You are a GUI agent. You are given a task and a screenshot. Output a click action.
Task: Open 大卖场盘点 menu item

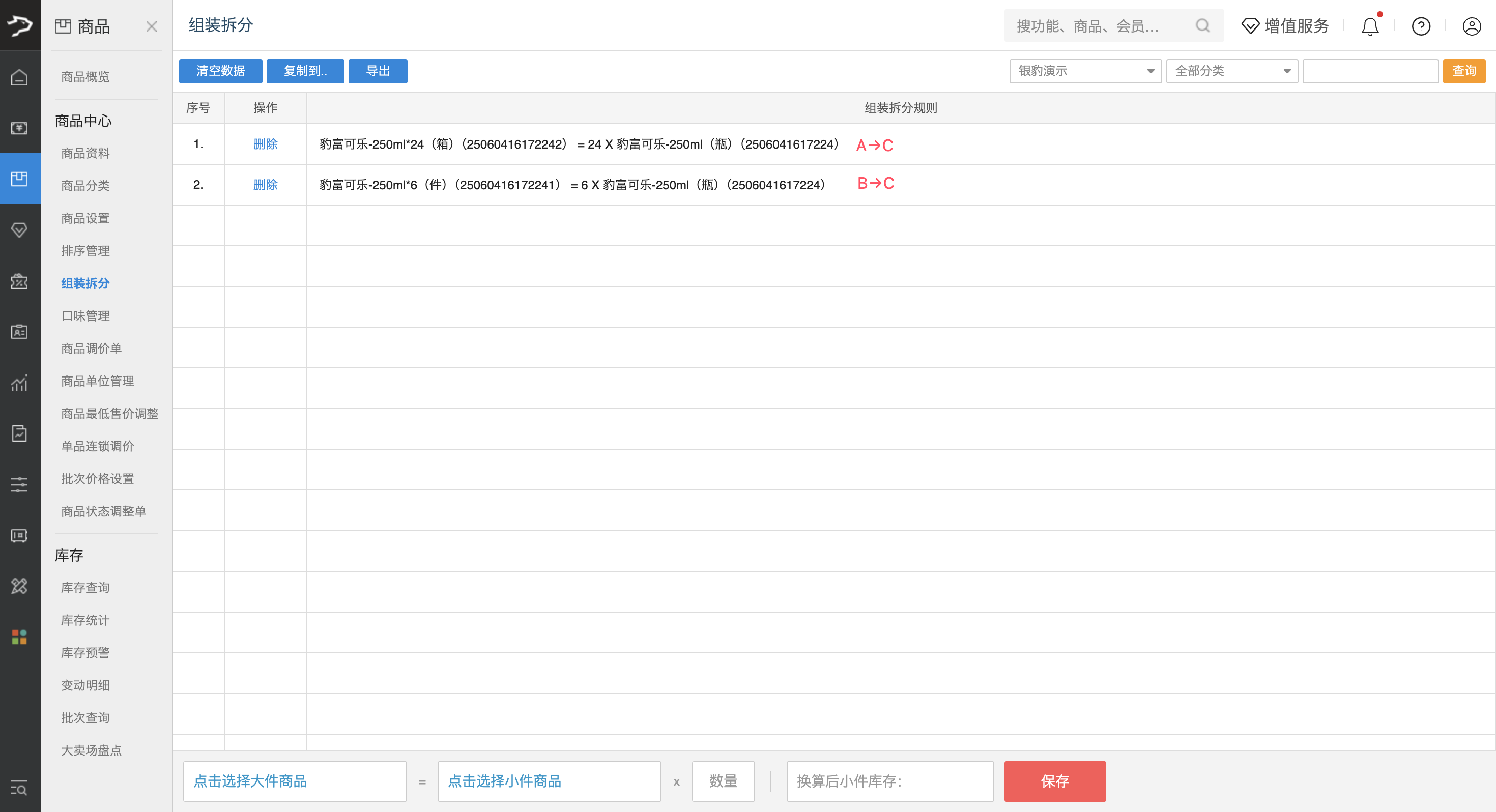tap(91, 750)
